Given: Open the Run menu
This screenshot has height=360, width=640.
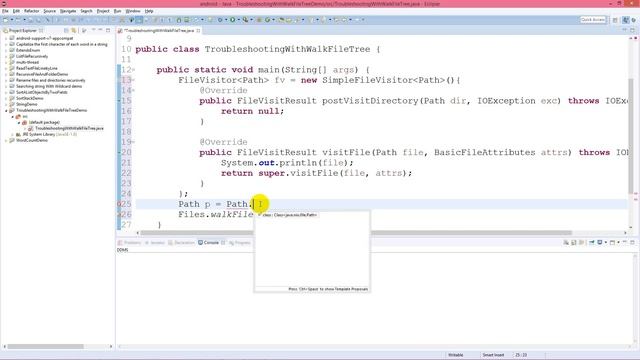Looking at the screenshot, I should click(x=118, y=11).
